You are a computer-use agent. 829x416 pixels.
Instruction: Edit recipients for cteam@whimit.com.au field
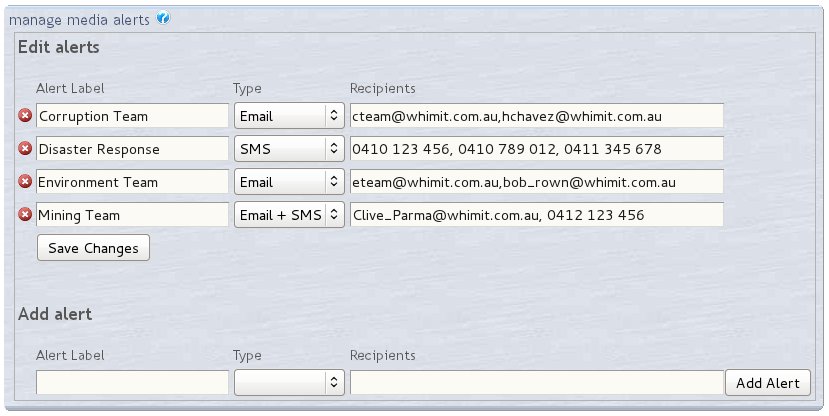point(536,116)
